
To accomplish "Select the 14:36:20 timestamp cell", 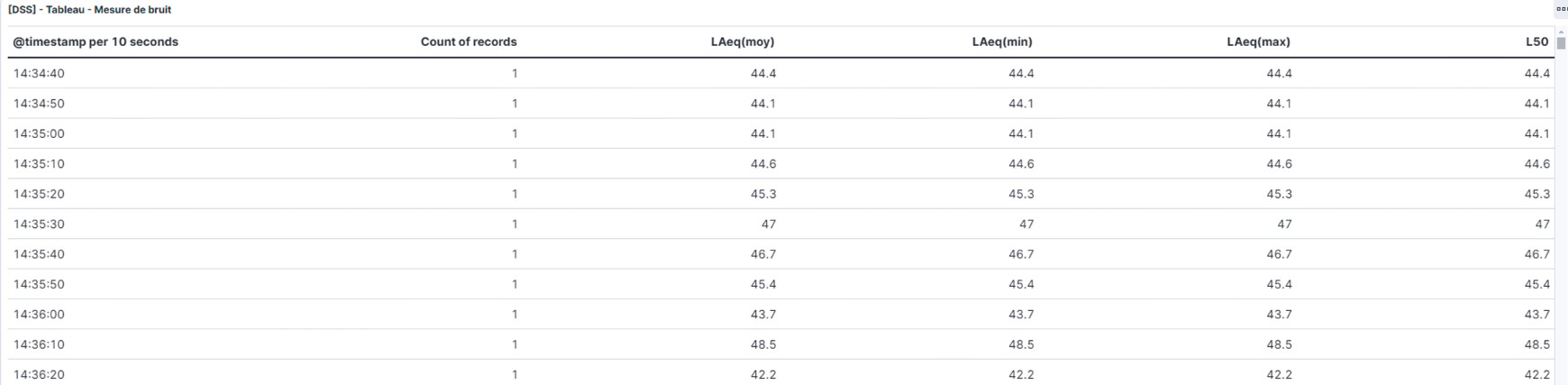I will pyautogui.click(x=39, y=374).
